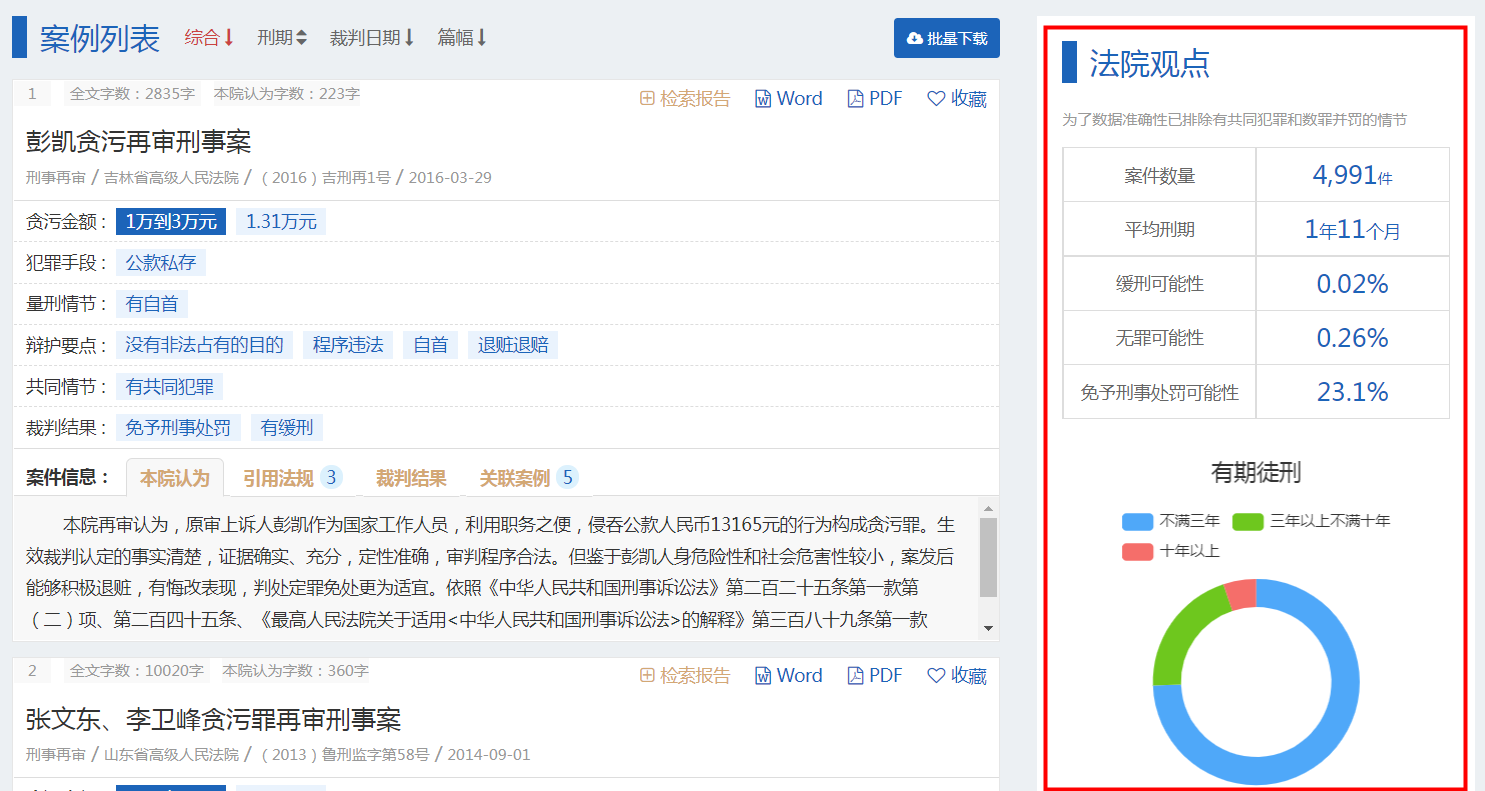Download second case as Word document
1485x791 pixels.
[x=788, y=675]
